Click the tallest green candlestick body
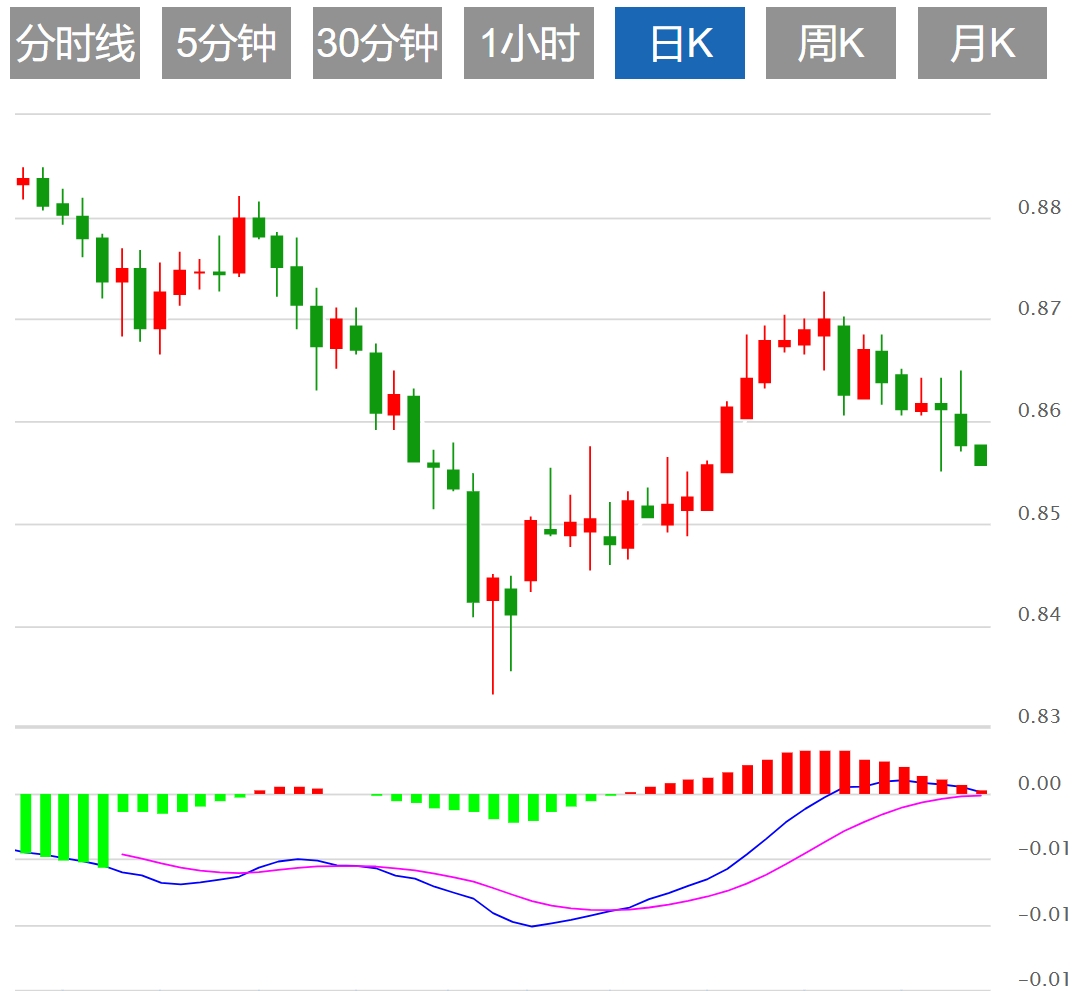 pos(473,546)
